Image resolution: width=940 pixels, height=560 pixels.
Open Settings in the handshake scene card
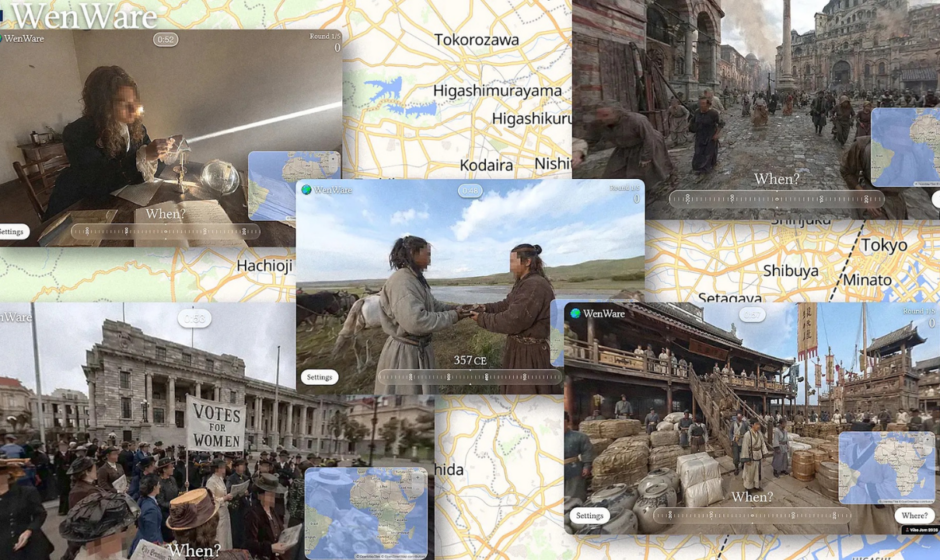coord(320,377)
